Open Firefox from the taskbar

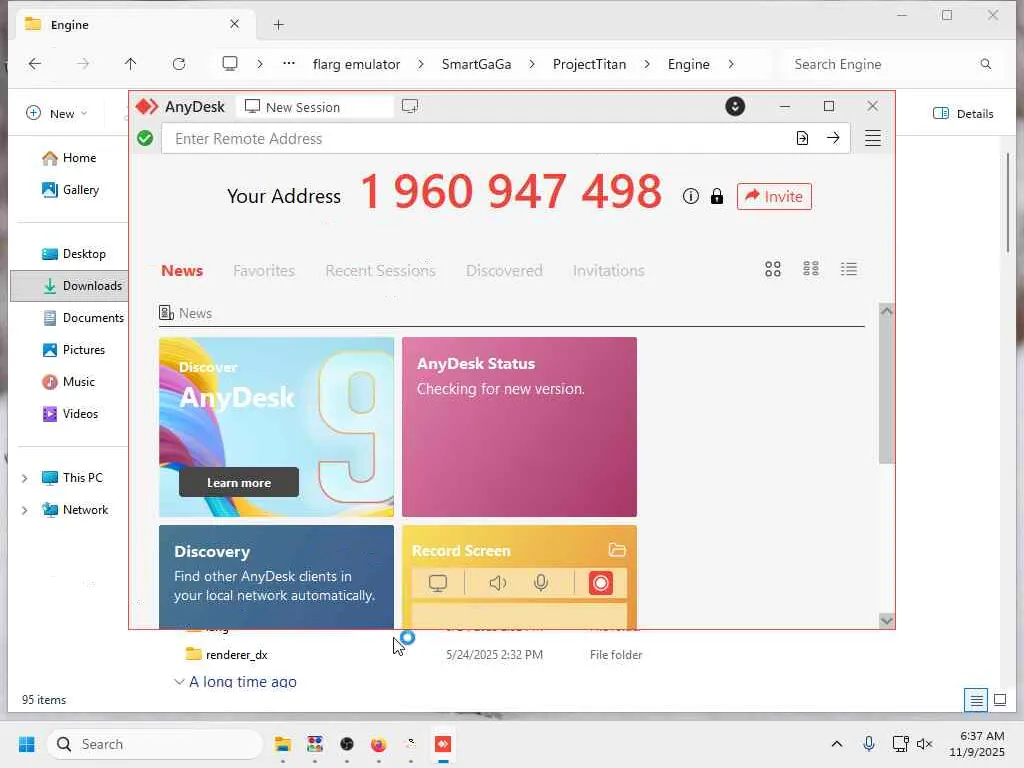(379, 744)
